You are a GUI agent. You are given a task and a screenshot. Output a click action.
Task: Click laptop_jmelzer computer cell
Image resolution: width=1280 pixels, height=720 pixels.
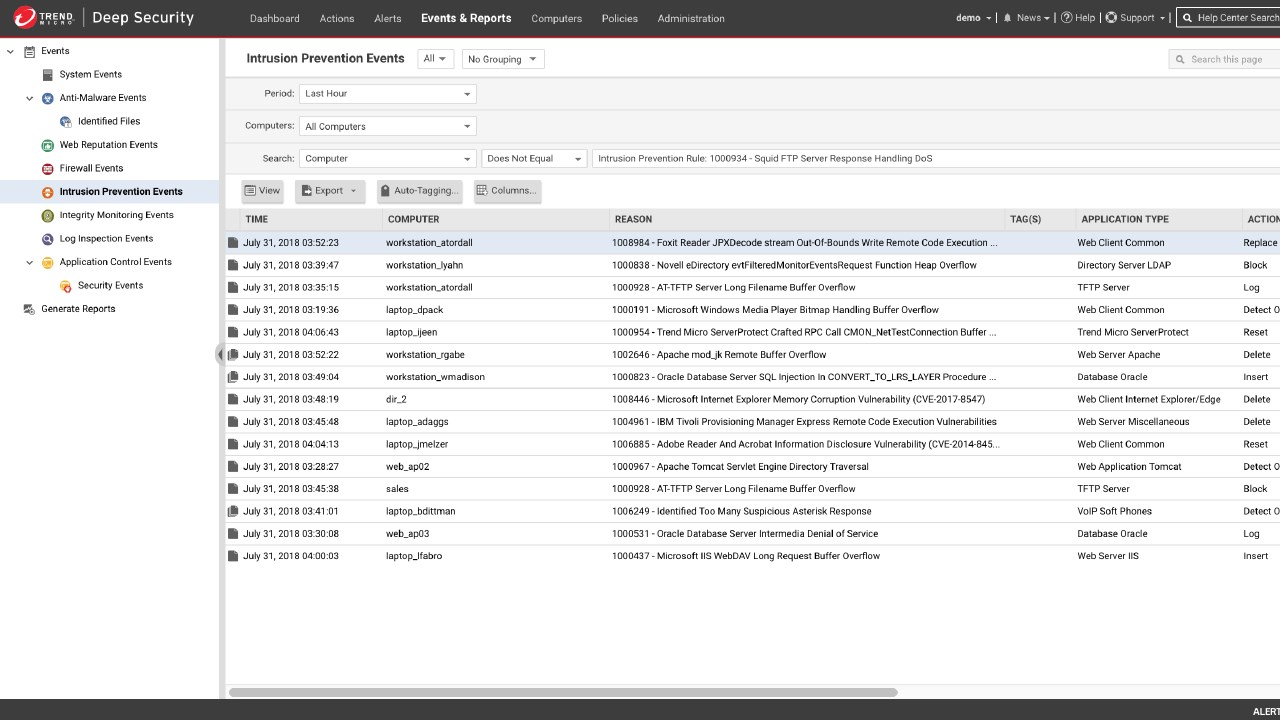tap(418, 444)
